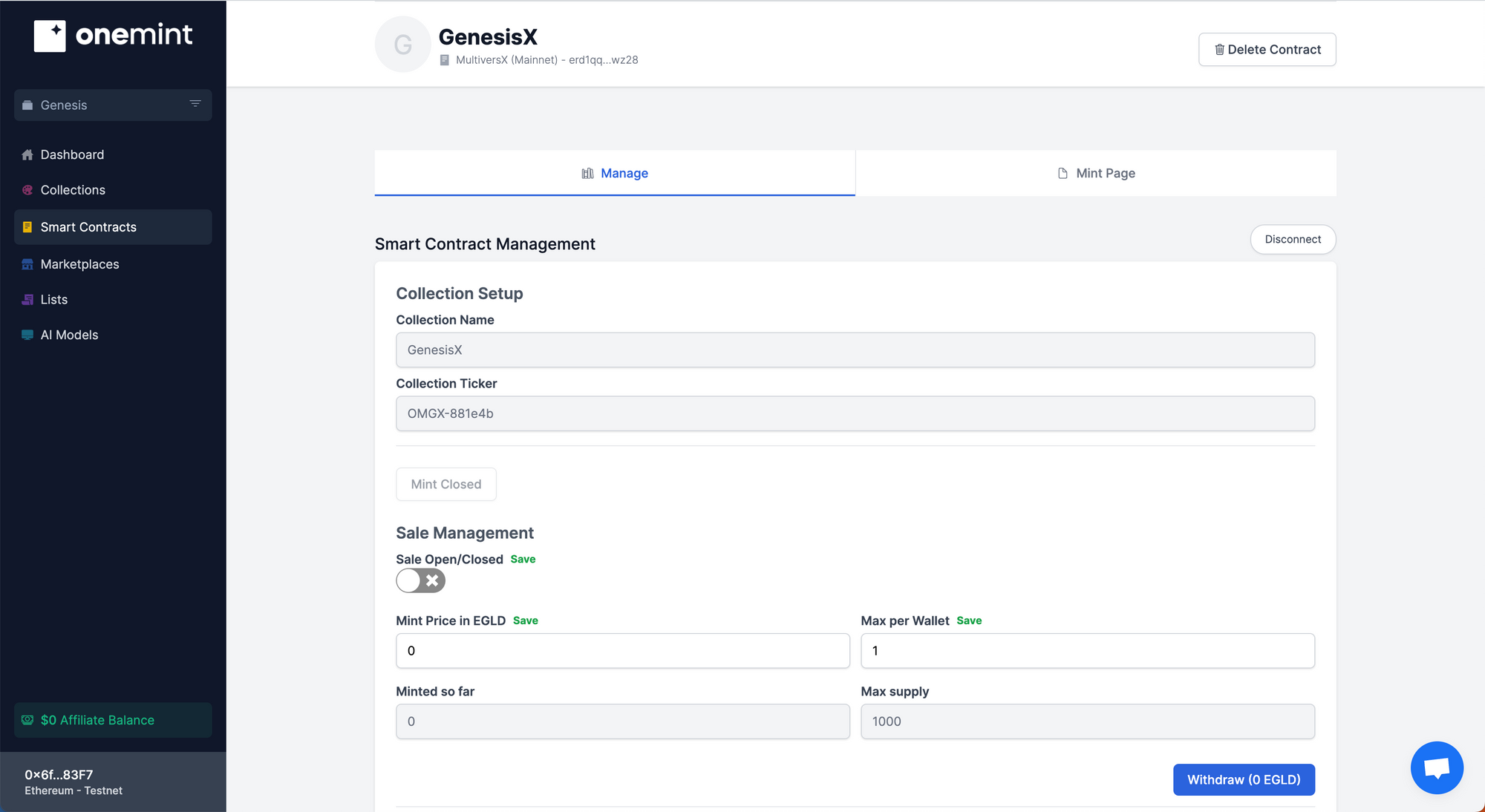Click the 0x6f...83F7 wallet address
Viewport: 1485px width, 812px height.
coord(59,775)
